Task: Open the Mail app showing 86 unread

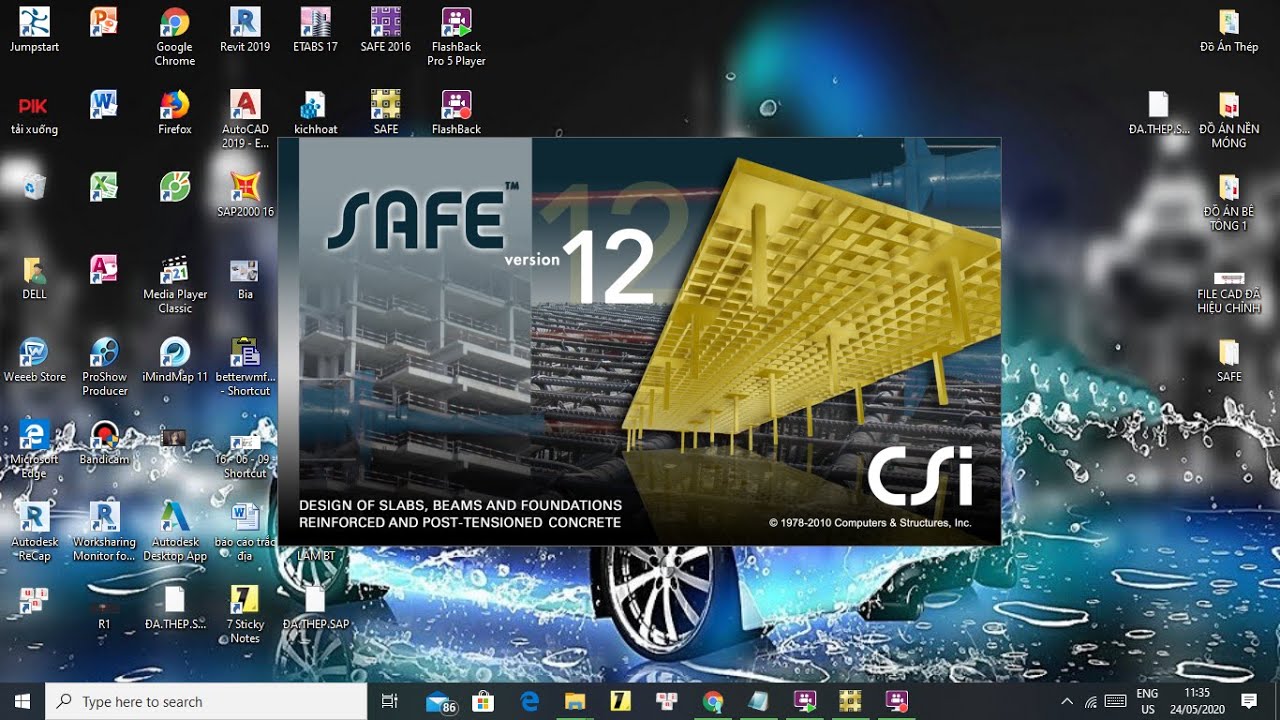Action: click(x=440, y=701)
